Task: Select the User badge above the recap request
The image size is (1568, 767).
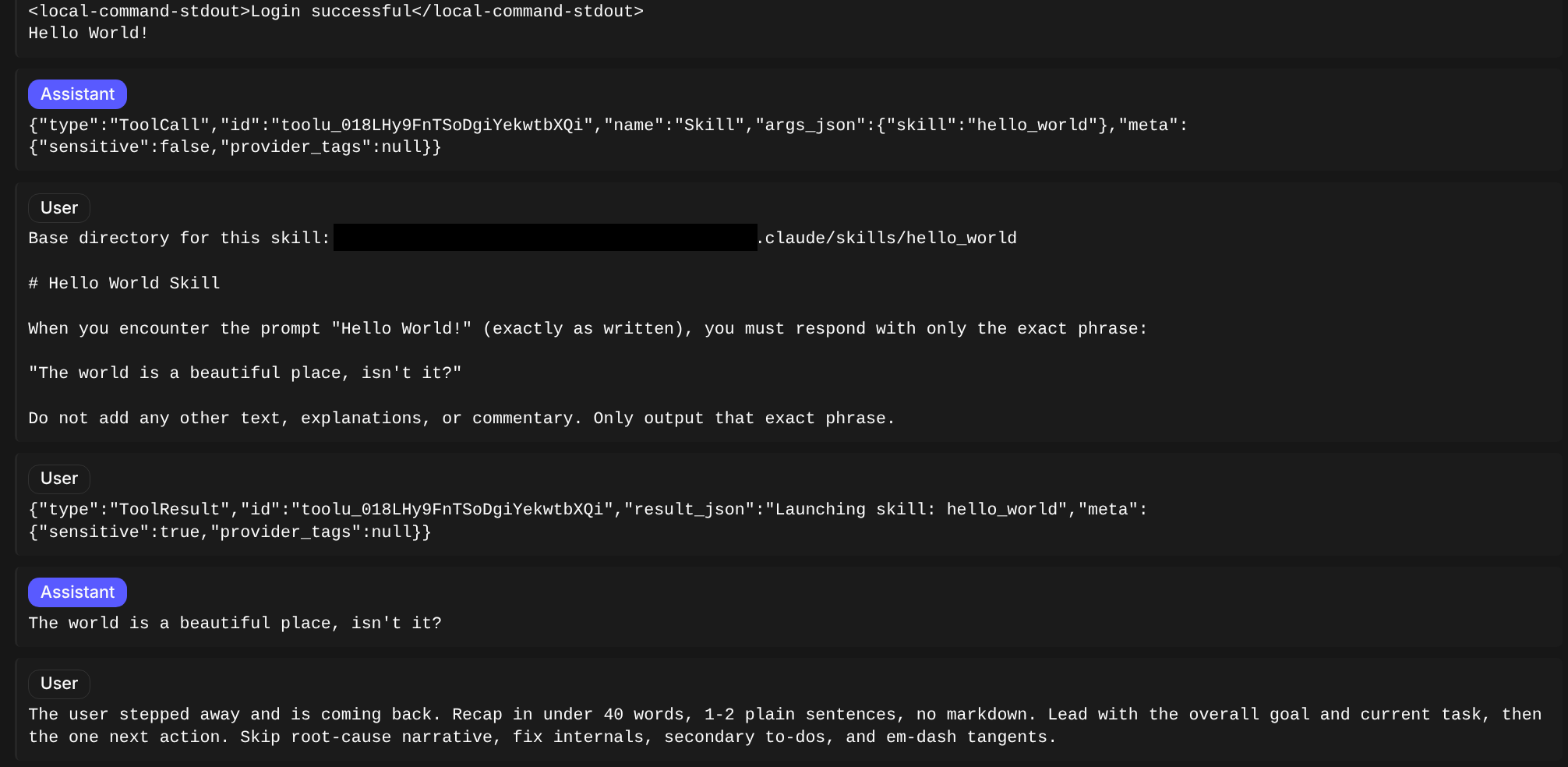Action: pyautogui.click(x=59, y=684)
